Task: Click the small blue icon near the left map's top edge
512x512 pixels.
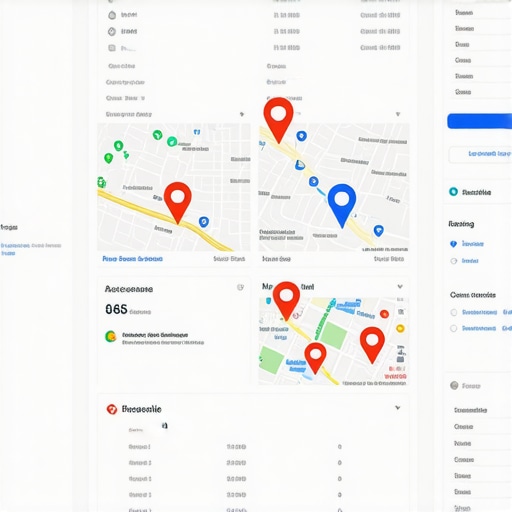Action: (x=197, y=132)
